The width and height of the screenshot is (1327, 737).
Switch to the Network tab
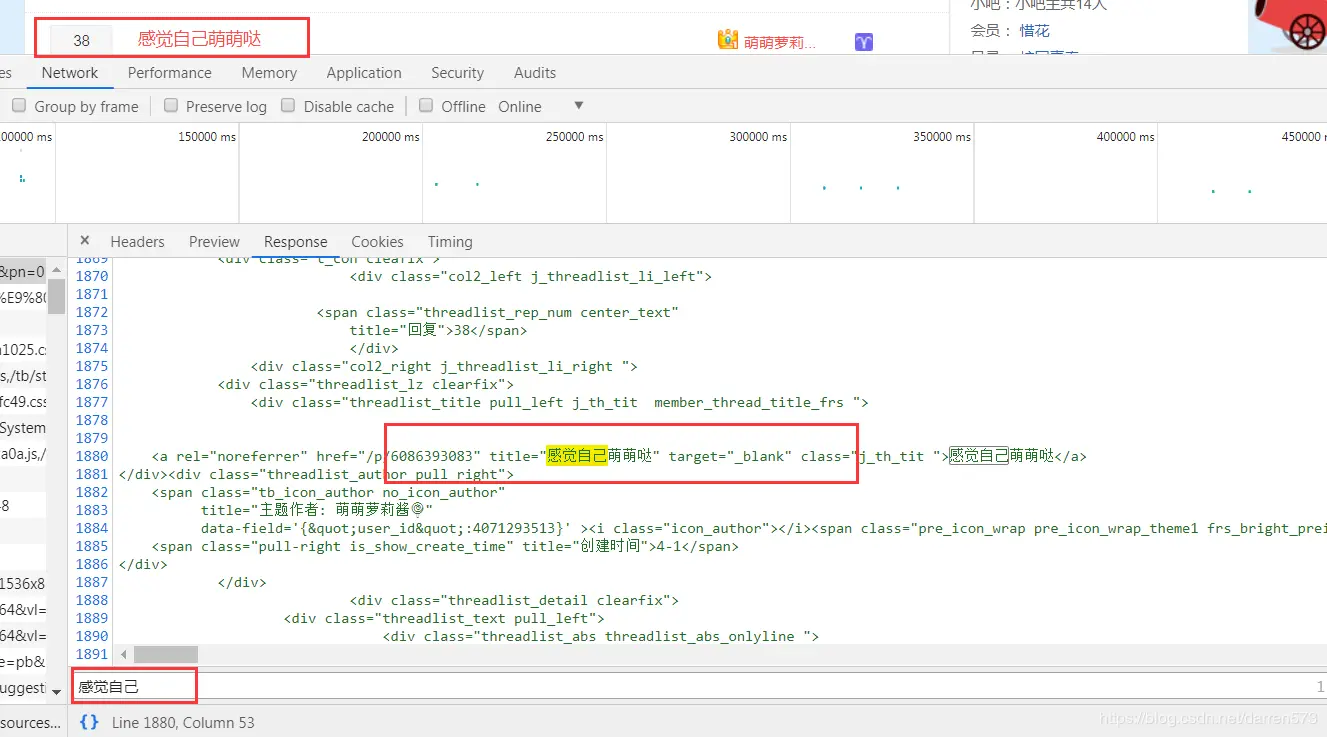70,73
